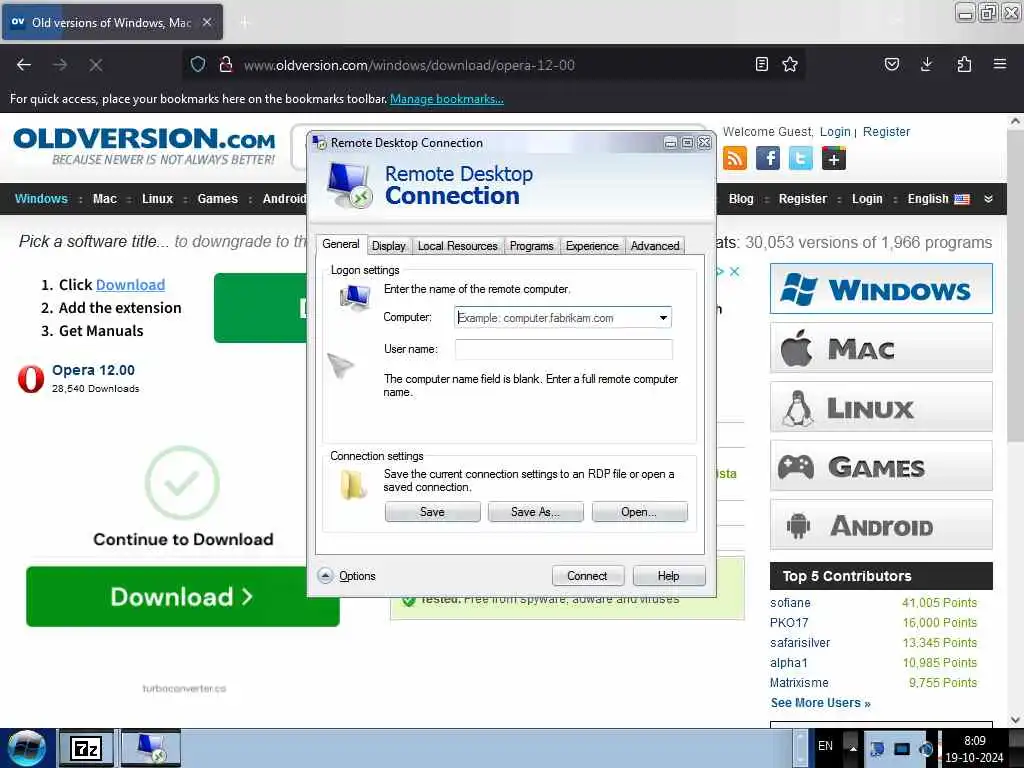Click the big green Download button
1024x768 pixels.
183,596
